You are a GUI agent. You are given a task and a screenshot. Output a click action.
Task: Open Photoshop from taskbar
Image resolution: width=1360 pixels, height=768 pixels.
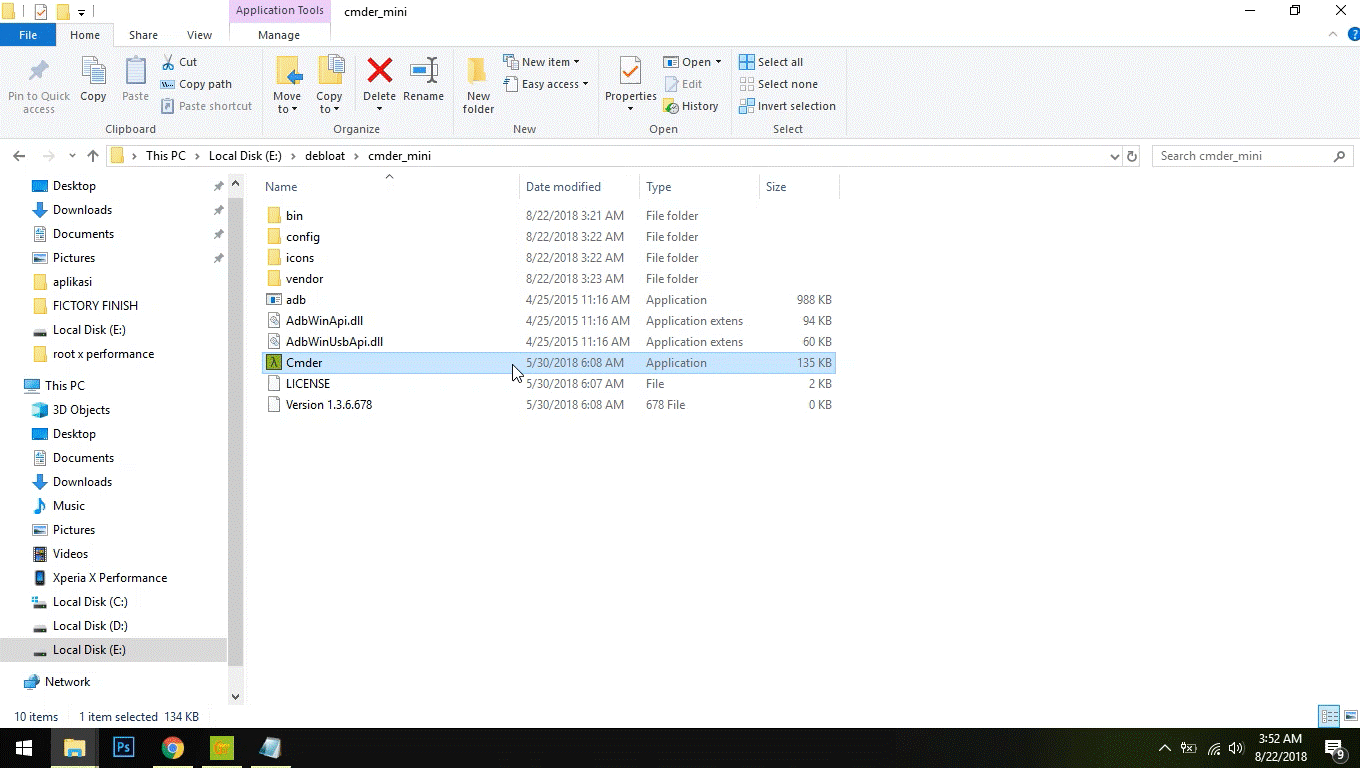(124, 748)
